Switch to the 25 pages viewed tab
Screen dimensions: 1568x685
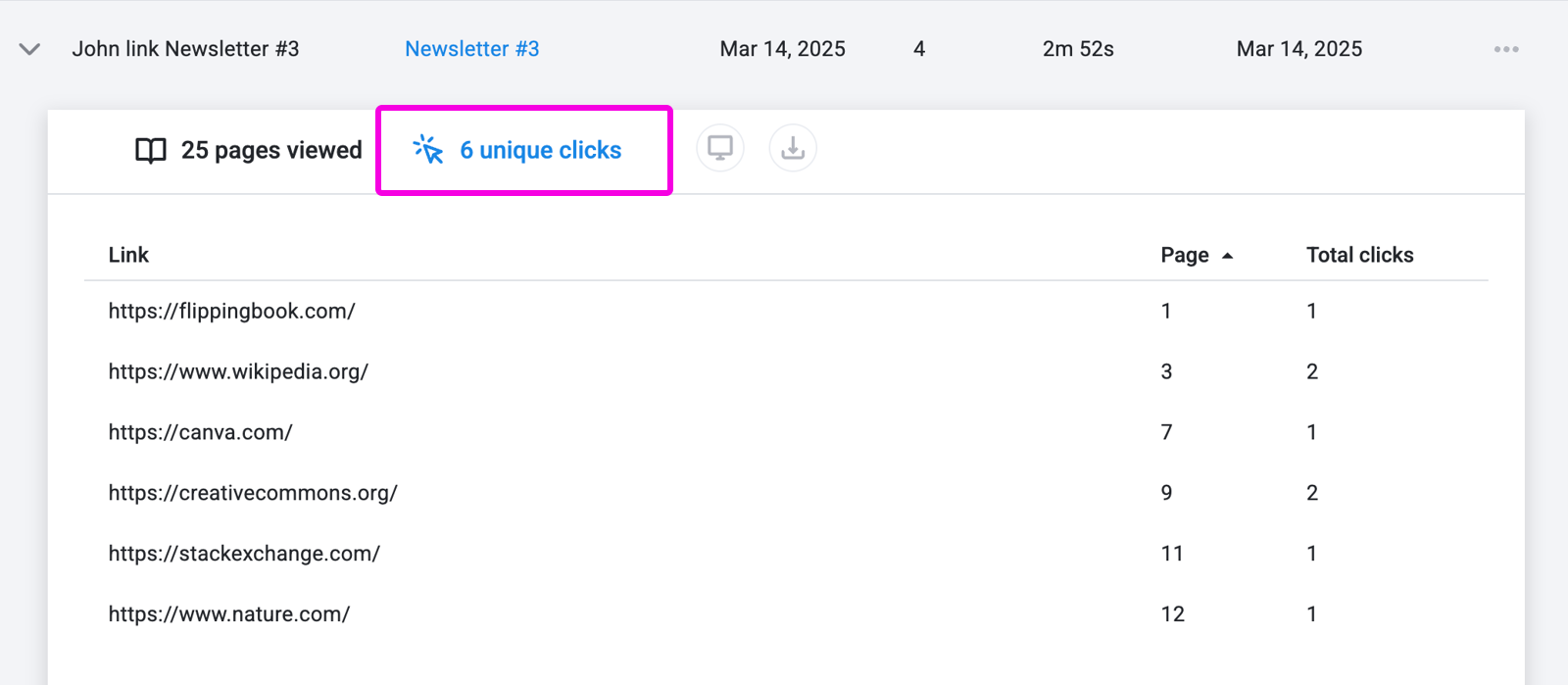tap(248, 150)
